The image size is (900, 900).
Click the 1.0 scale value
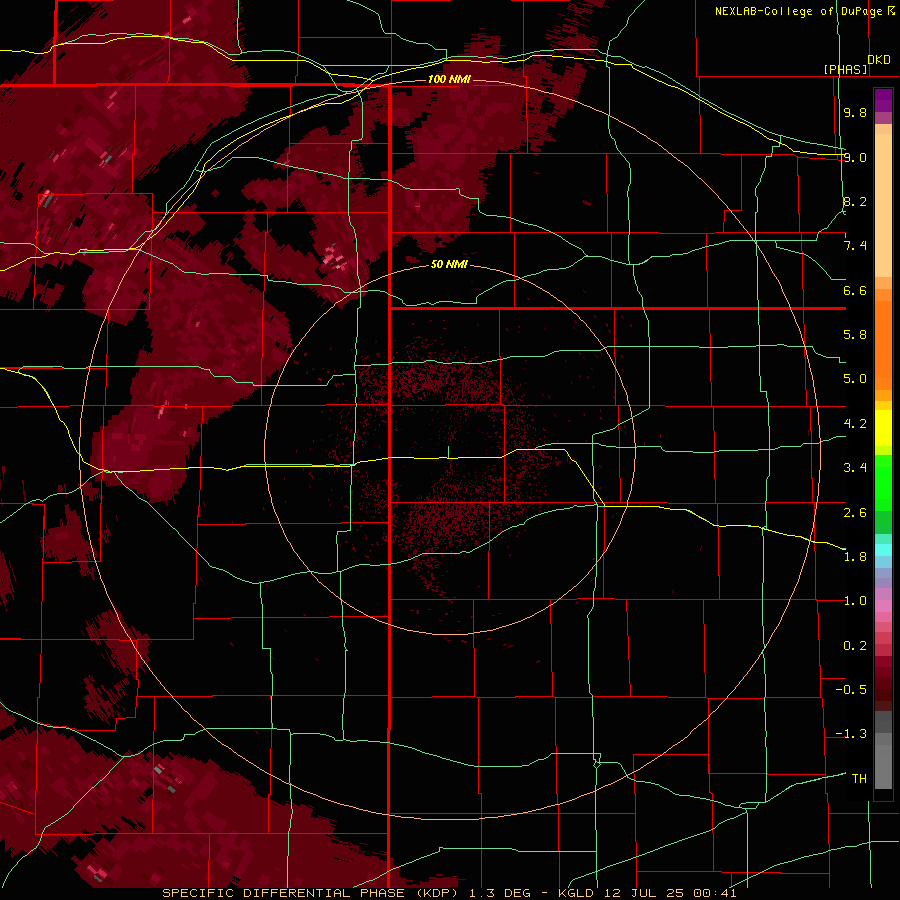[x=855, y=601]
